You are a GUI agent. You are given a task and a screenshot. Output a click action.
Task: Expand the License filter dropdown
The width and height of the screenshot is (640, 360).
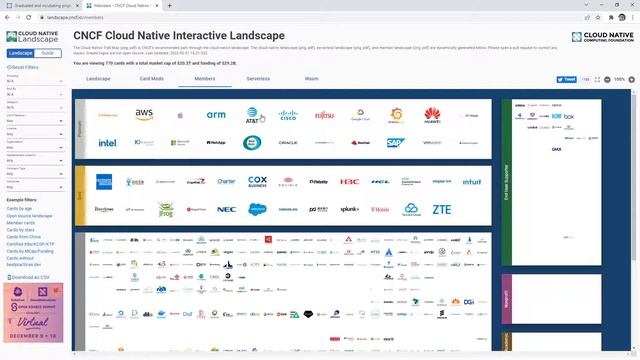click(x=35, y=134)
